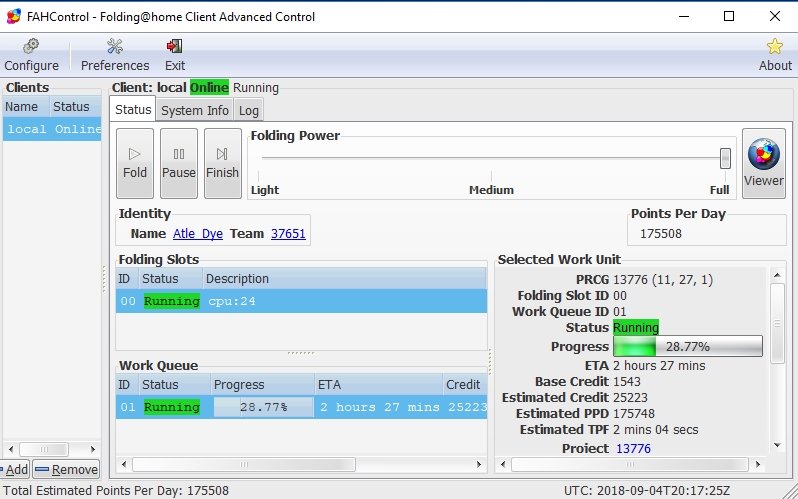Click Selected Work Unit horizontal scroll left arrow
Image resolution: width=798 pixels, height=499 pixels.
(x=503, y=464)
